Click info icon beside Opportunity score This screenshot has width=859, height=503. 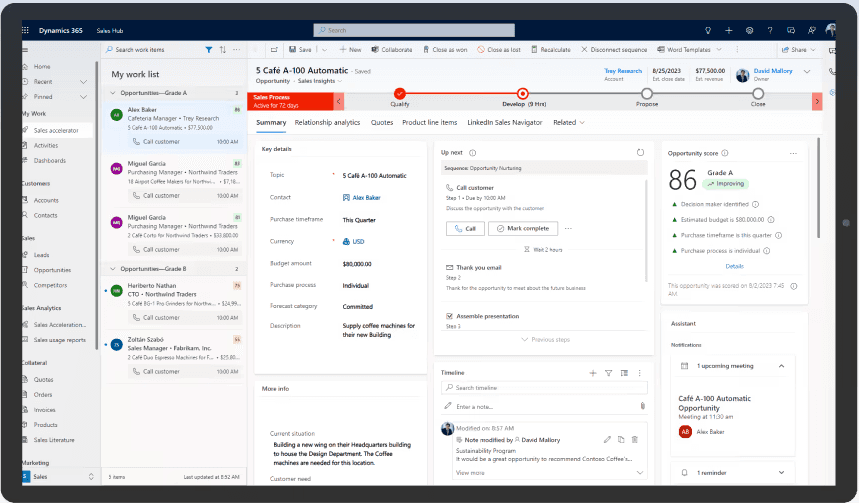pos(725,153)
